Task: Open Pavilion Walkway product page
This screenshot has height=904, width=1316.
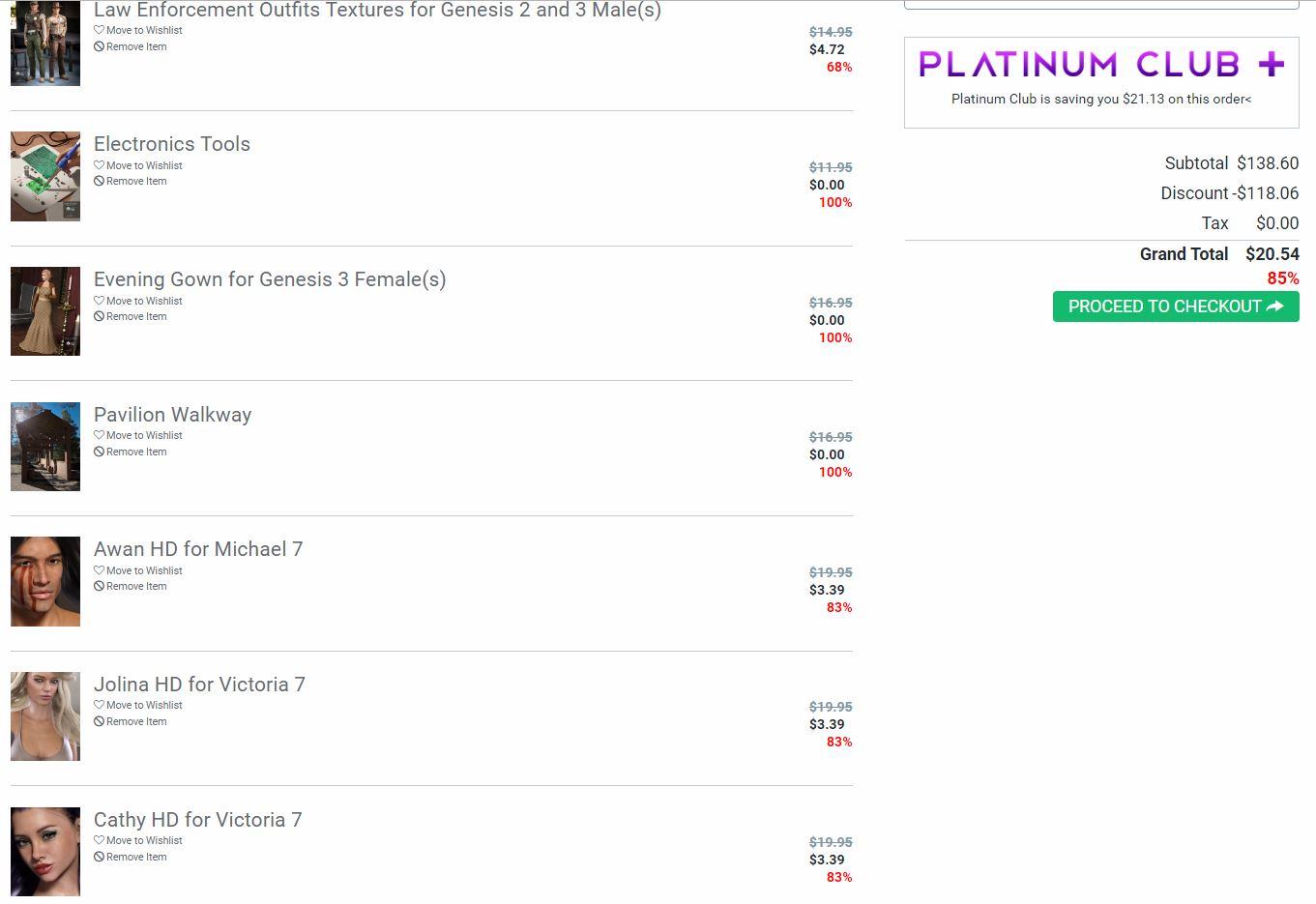Action: click(x=172, y=415)
